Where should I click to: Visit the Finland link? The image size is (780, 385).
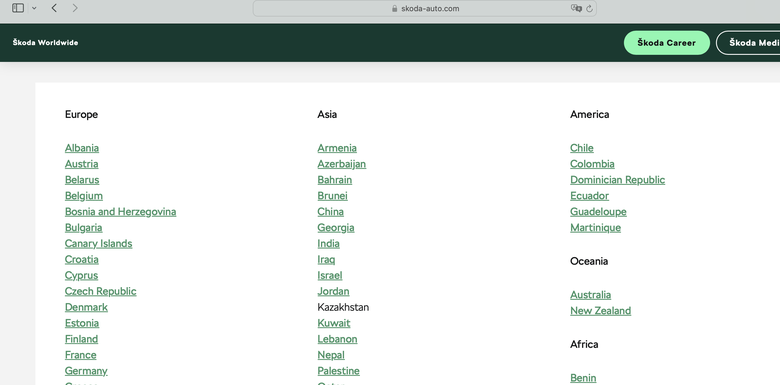click(82, 339)
